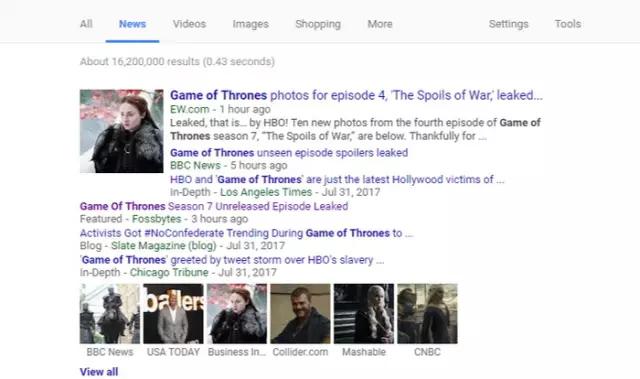This screenshot has width=640, height=379.
Task: Click the 'BBC News - 5 hours ago' source line
Action: pyautogui.click(x=229, y=165)
